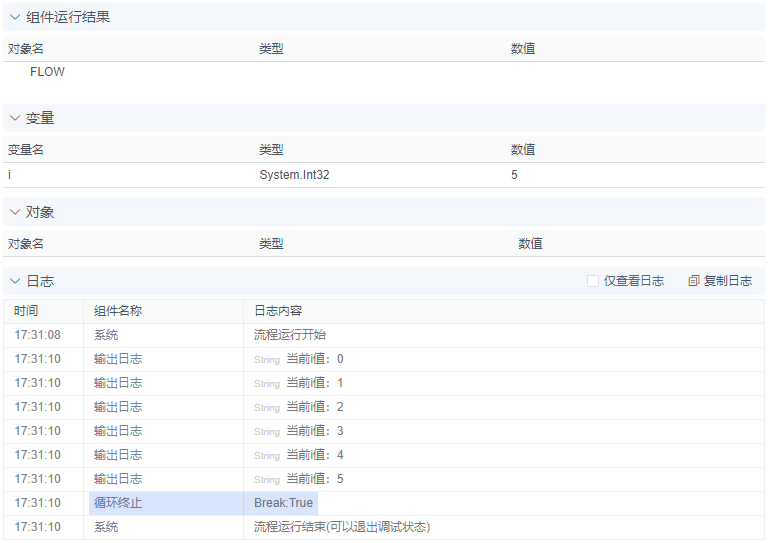Click the 组件名称 log column header
Viewport: 768px width, 543px height.
(x=118, y=311)
